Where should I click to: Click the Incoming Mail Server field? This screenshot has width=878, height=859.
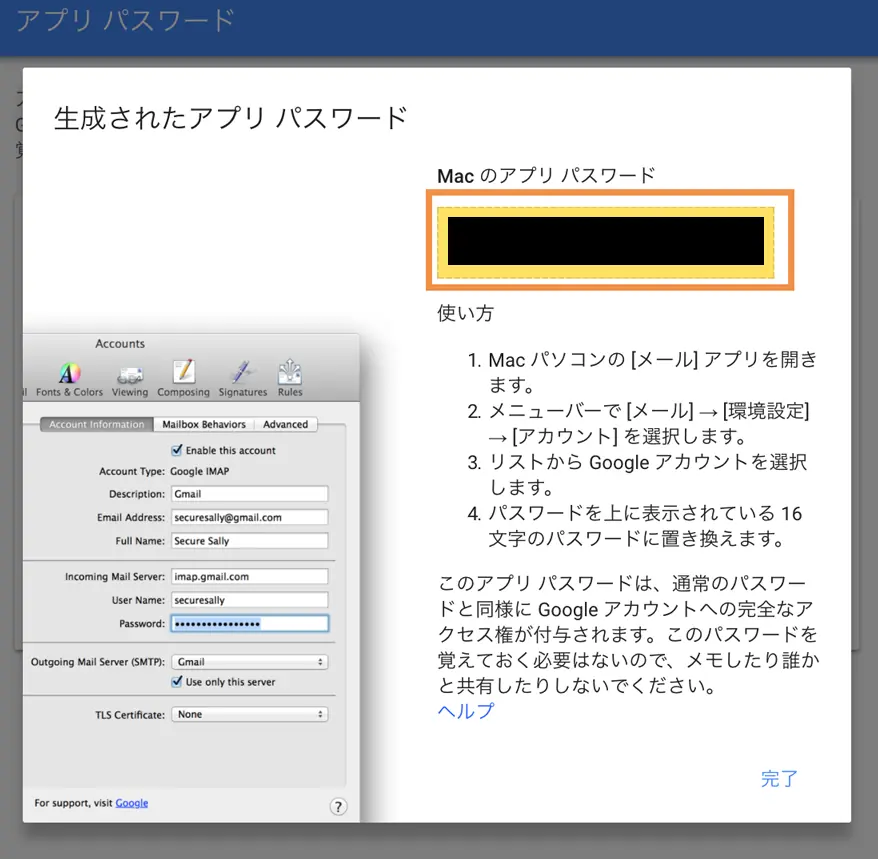point(250,577)
